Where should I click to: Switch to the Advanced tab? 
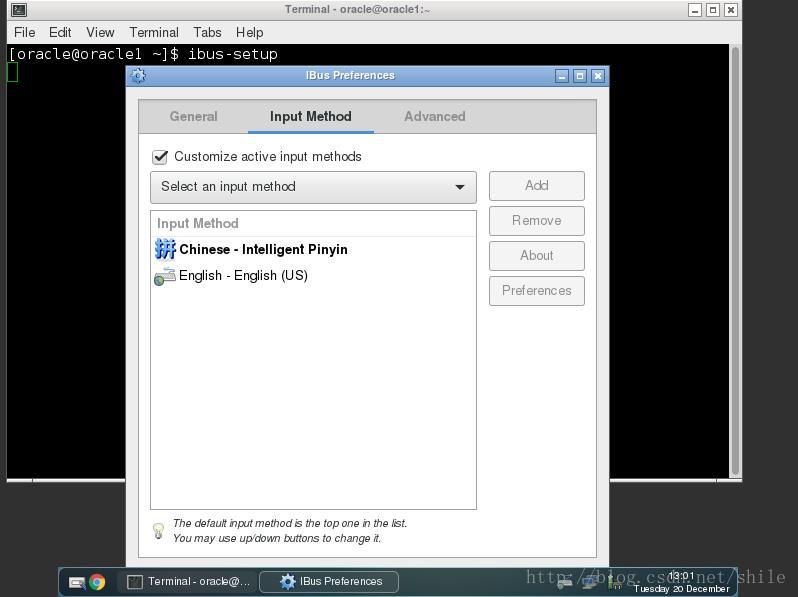[434, 117]
